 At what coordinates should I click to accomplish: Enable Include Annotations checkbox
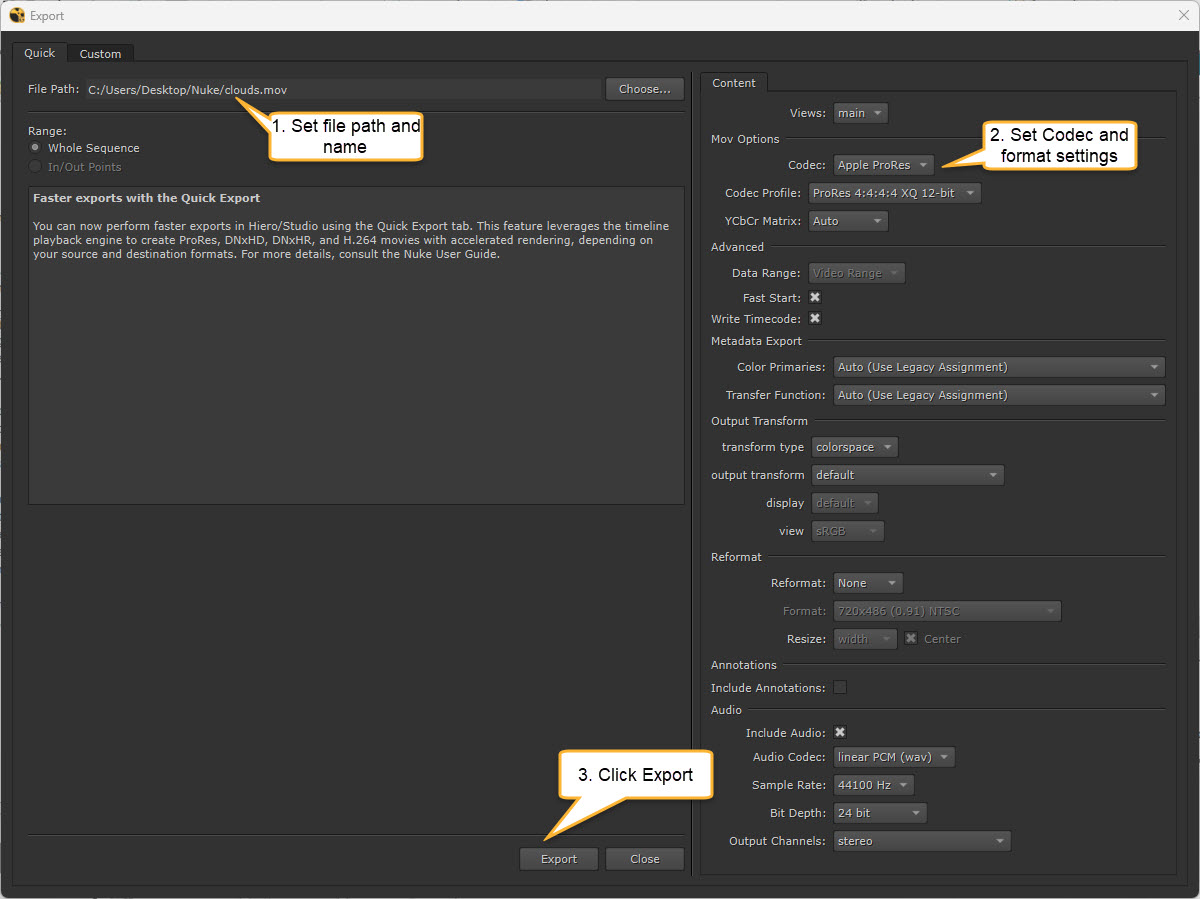(x=840, y=688)
